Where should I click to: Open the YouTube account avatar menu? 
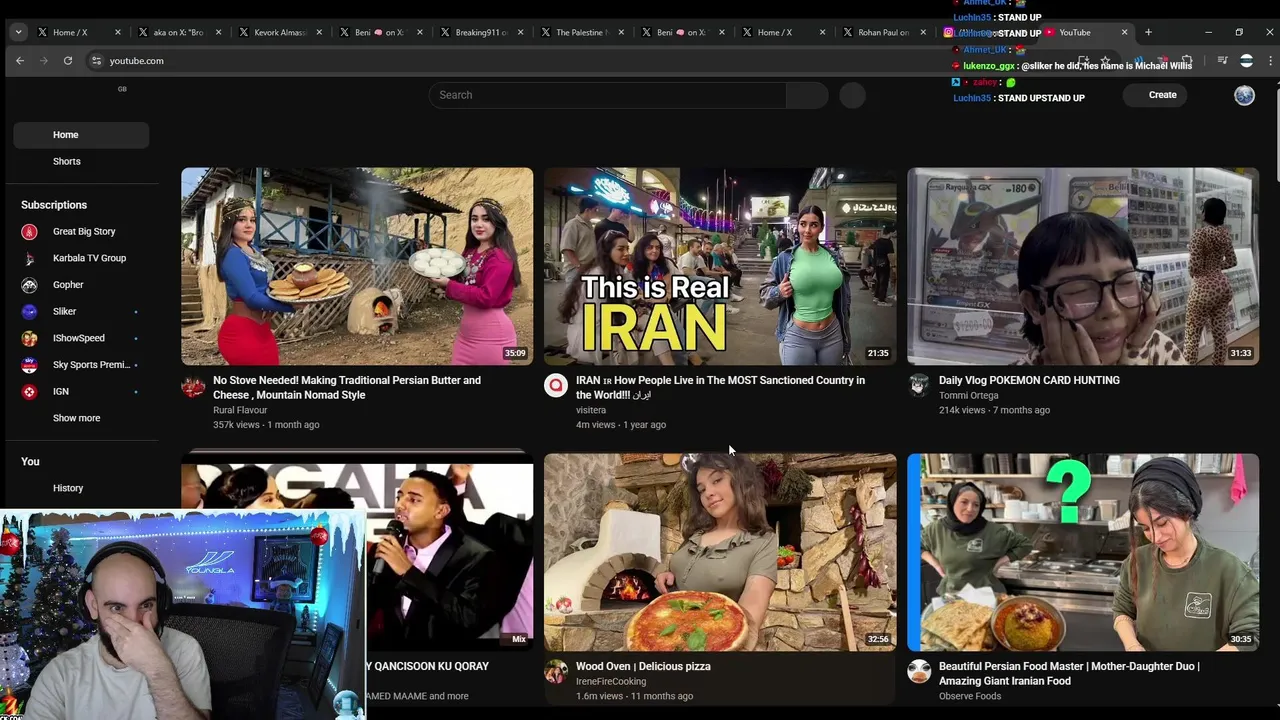point(1244,95)
